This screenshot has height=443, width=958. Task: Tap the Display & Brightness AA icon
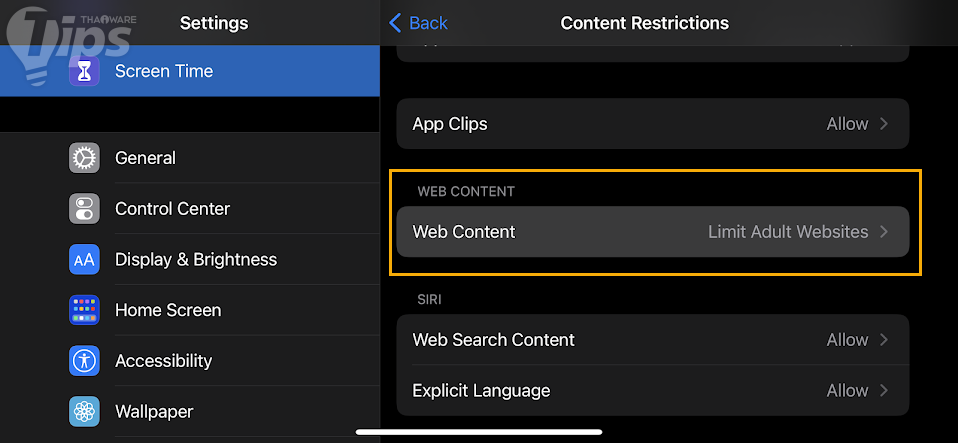[84, 260]
